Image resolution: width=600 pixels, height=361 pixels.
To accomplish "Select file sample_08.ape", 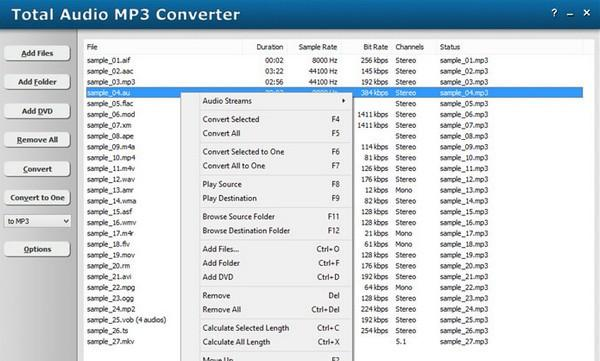I will click(x=110, y=136).
